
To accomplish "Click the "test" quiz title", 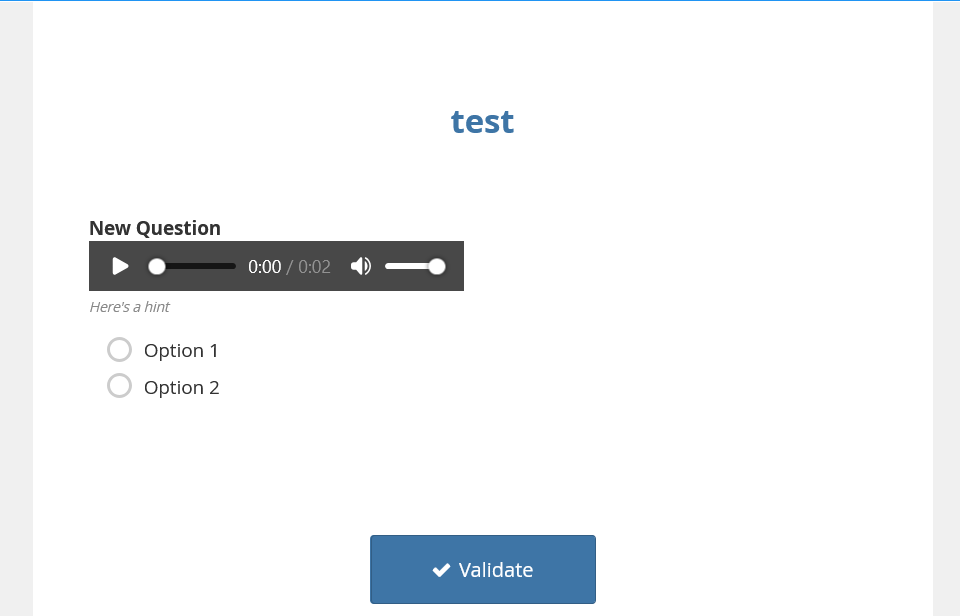I will [482, 121].
